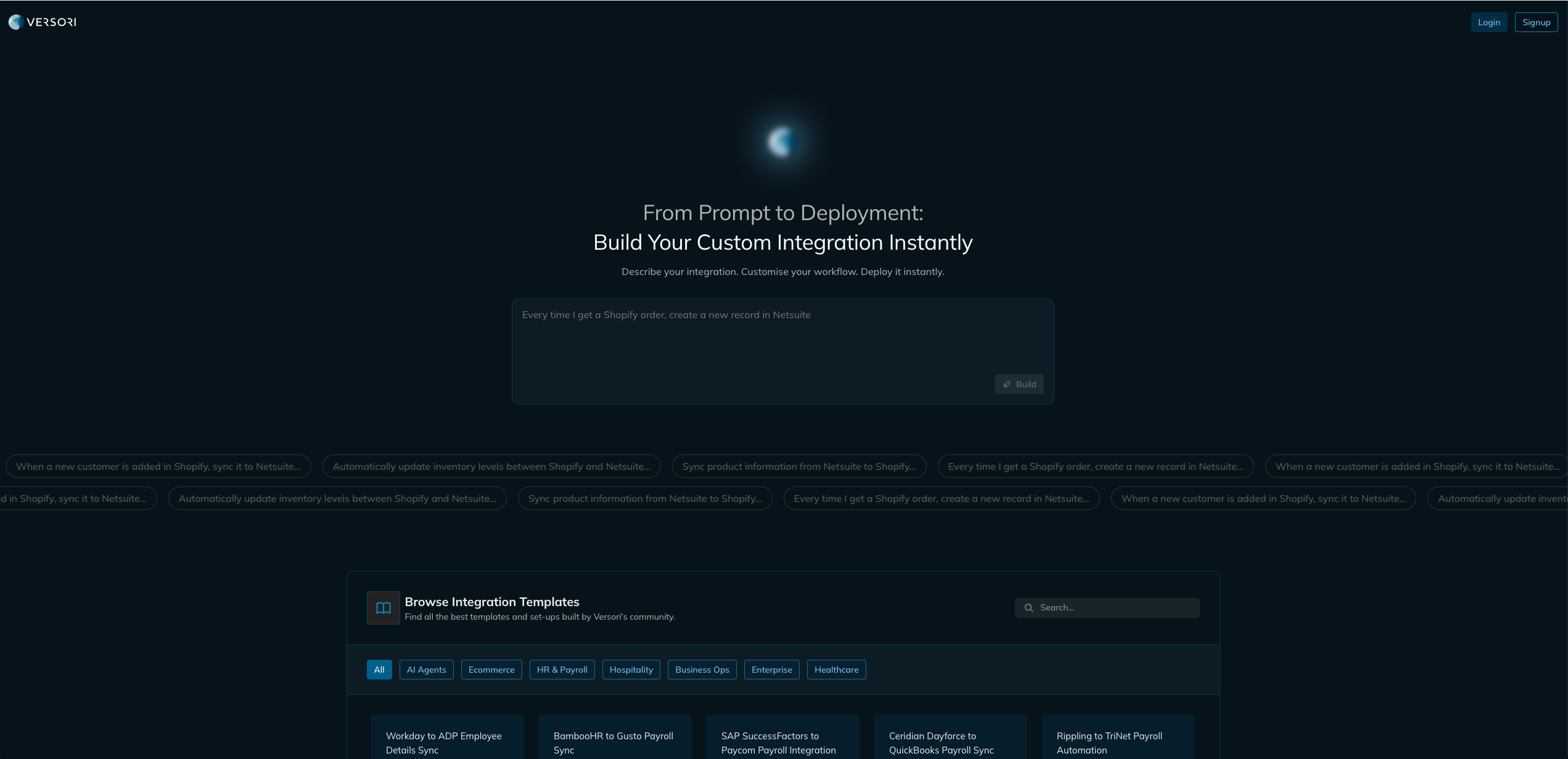Screen dimensions: 1568x759
Task: Click the glowing moon orb icon
Action: coord(782,142)
